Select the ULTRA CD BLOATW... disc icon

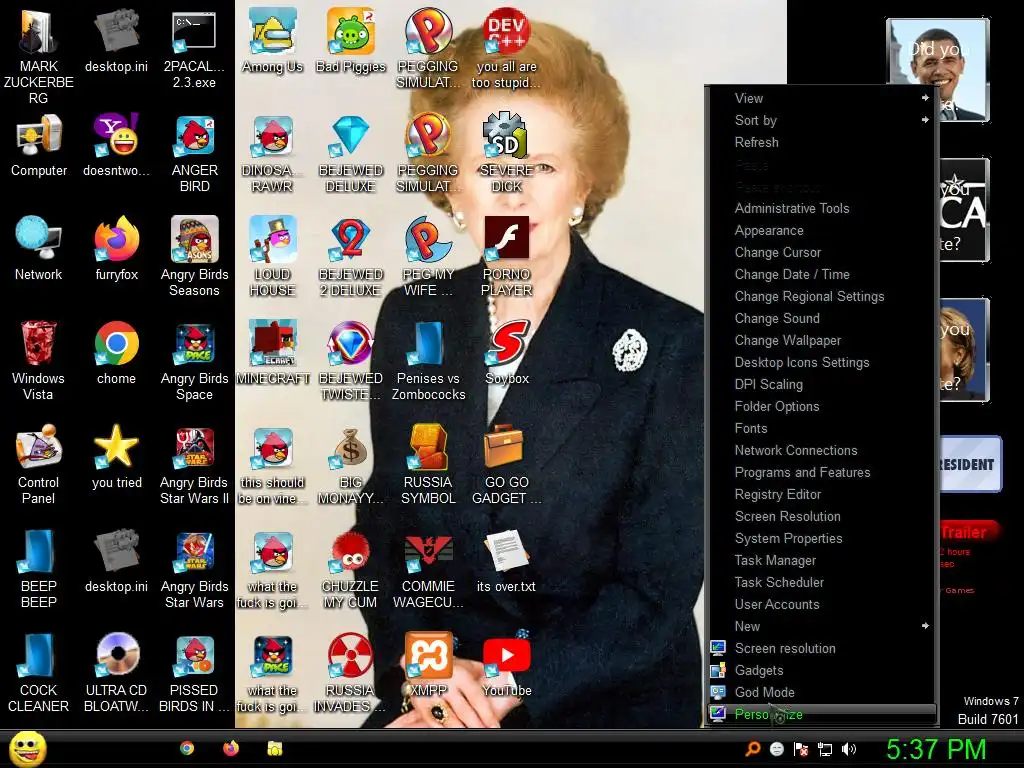click(117, 672)
